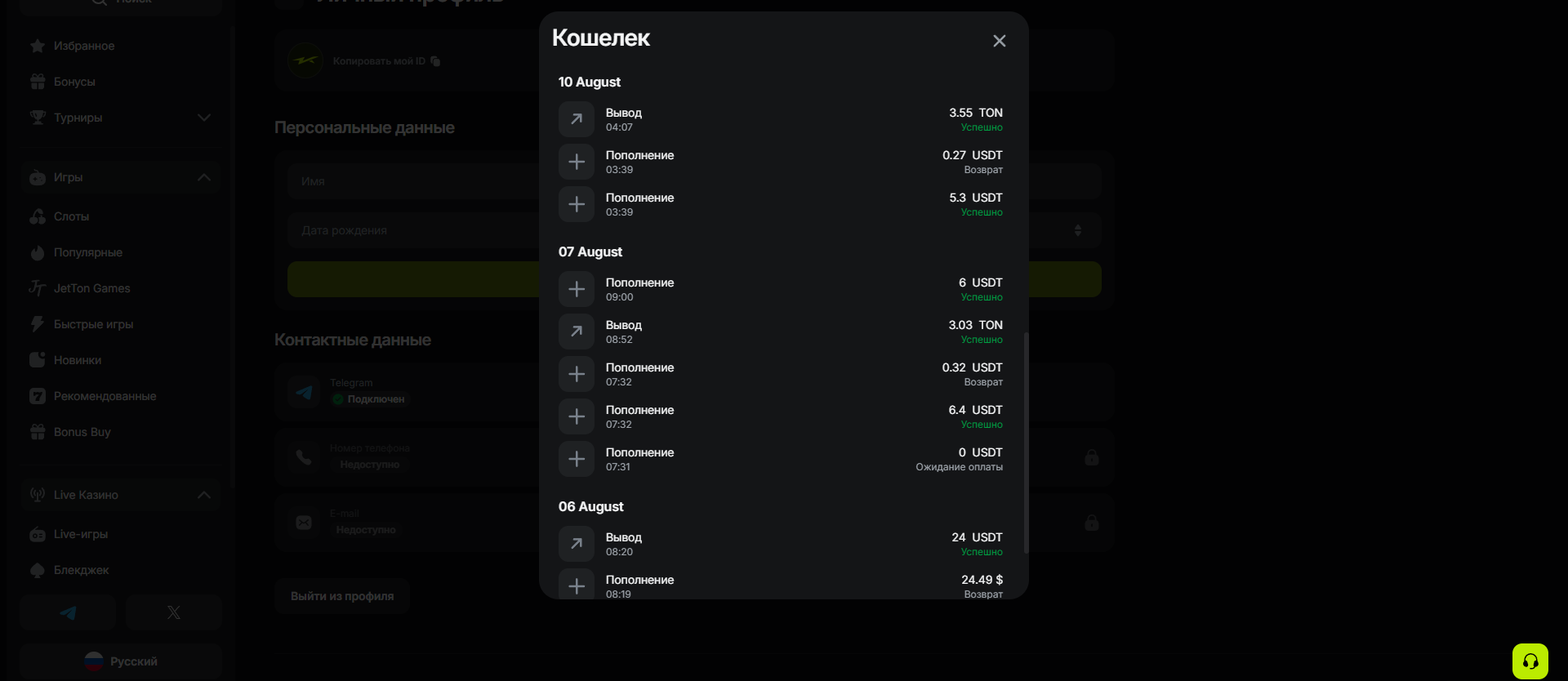1568x681 pixels.
Task: Click the plus icon for 6 USDT deposit
Action: click(577, 289)
